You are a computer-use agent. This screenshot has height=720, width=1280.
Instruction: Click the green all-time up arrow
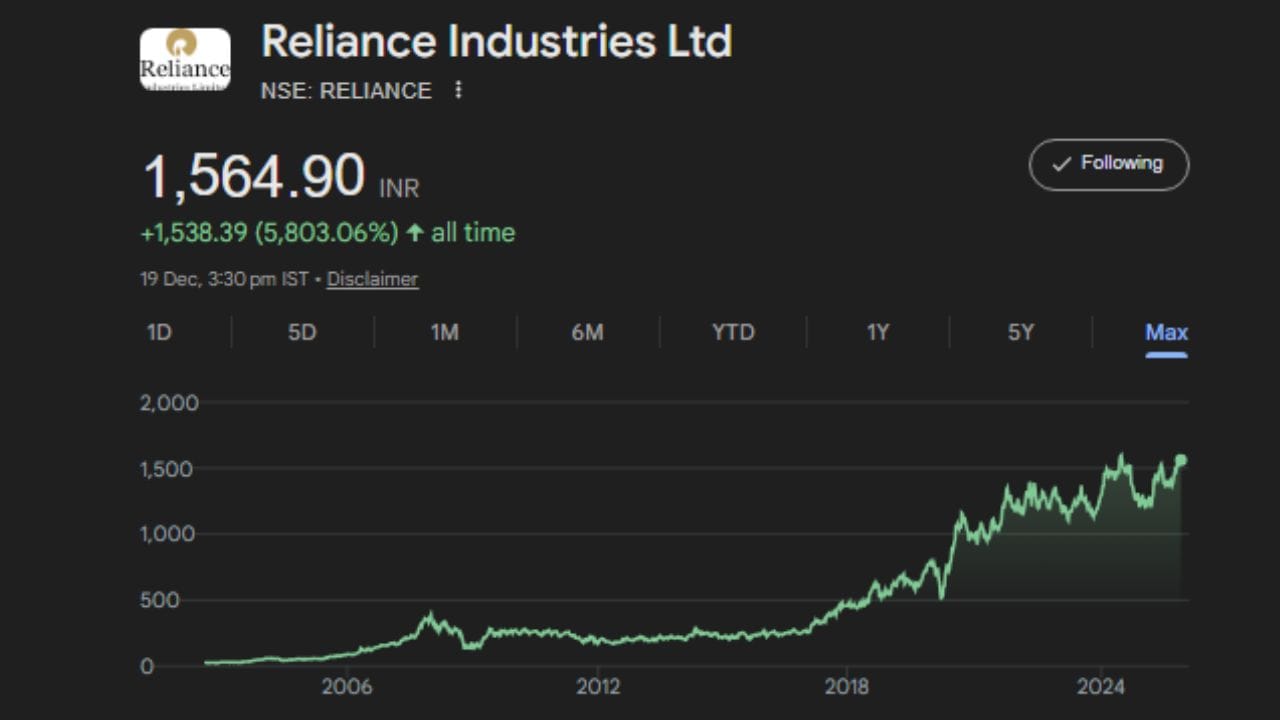pyautogui.click(x=414, y=233)
